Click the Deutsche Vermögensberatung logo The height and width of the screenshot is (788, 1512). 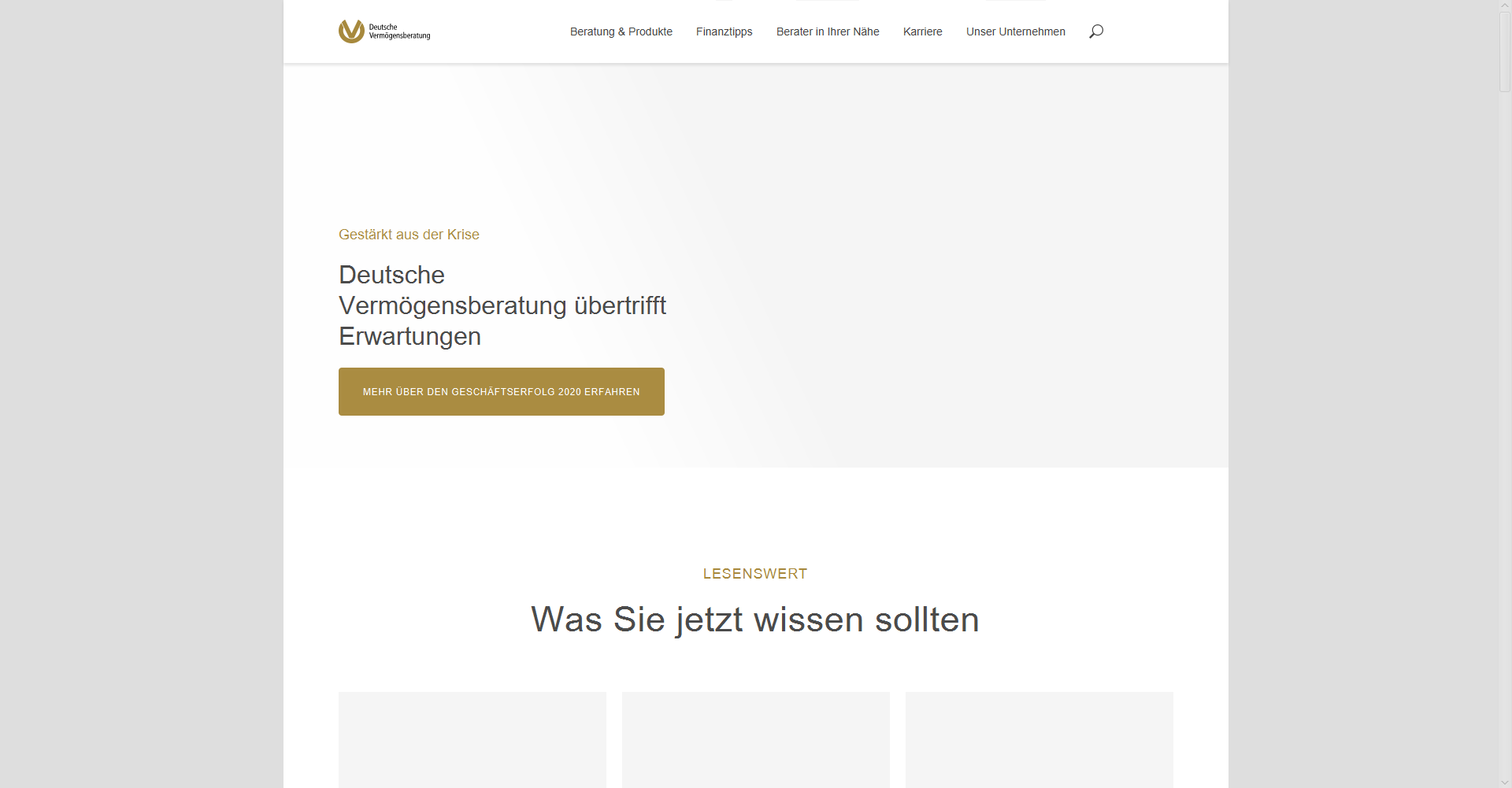tap(384, 31)
